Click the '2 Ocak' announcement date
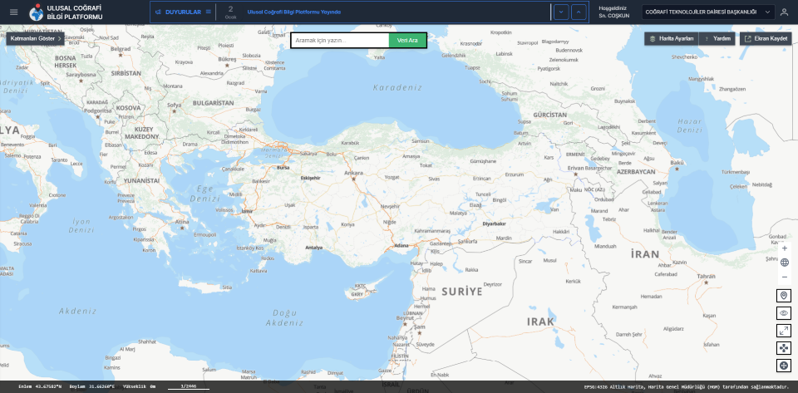 [x=231, y=12]
